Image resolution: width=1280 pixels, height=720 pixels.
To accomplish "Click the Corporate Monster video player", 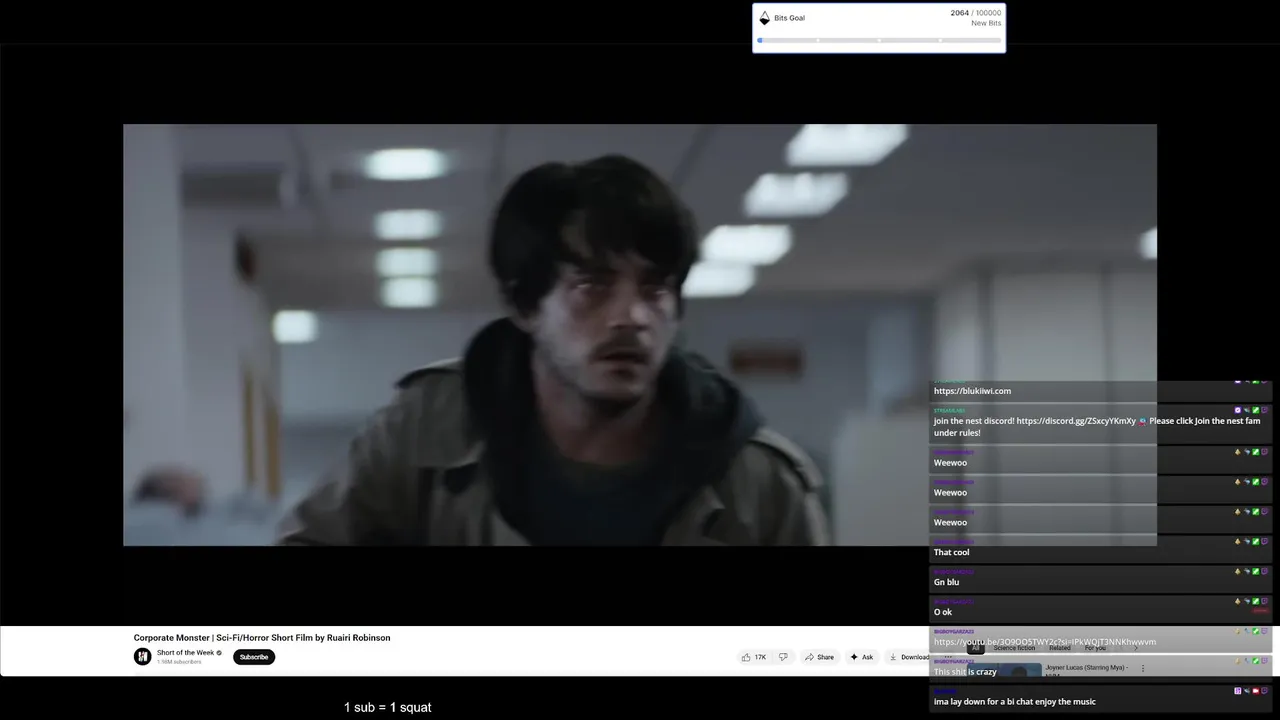I will (640, 335).
